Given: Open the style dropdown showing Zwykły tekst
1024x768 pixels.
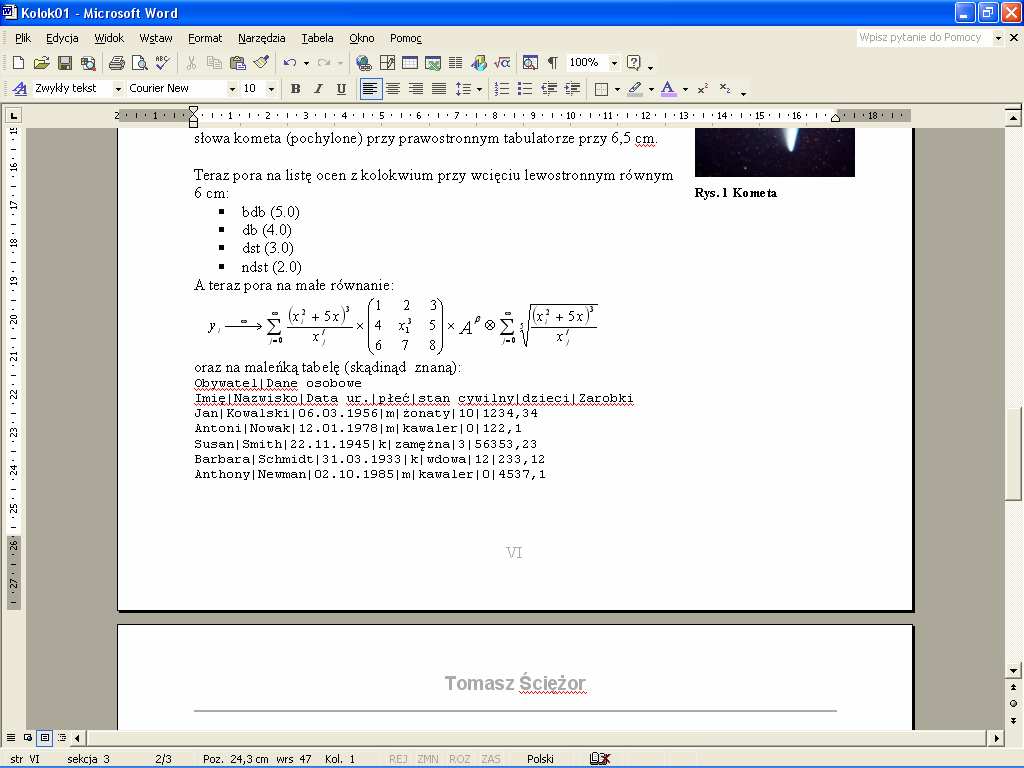Looking at the screenshot, I should 118,88.
